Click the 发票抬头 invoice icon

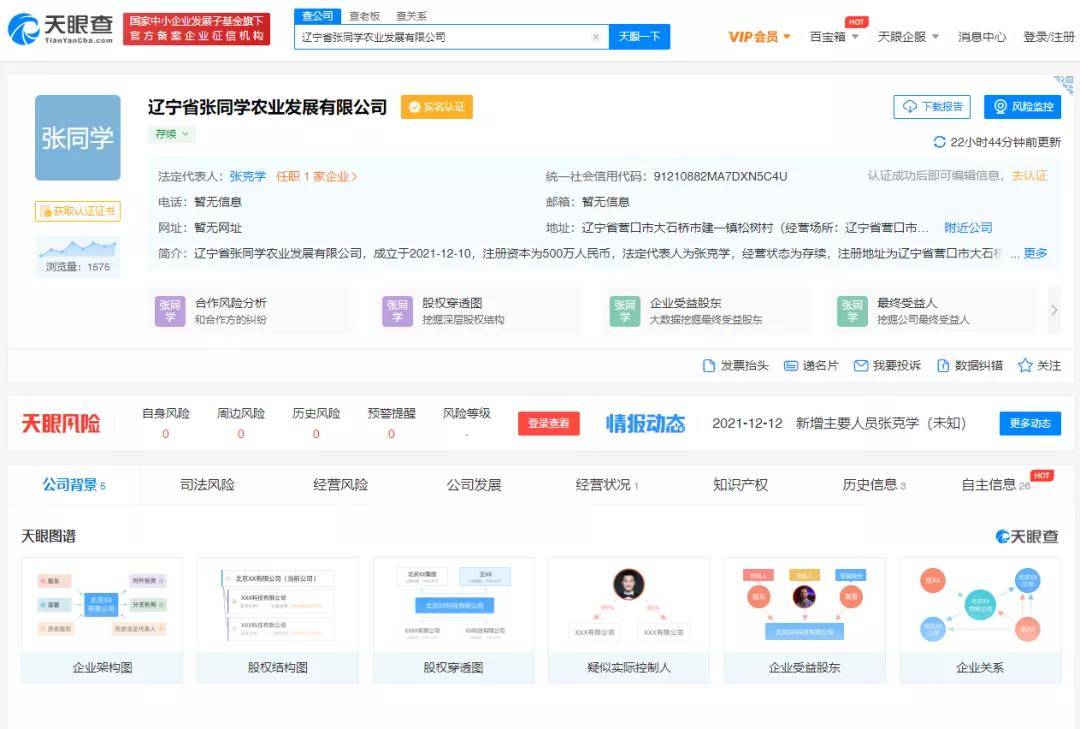(x=709, y=366)
